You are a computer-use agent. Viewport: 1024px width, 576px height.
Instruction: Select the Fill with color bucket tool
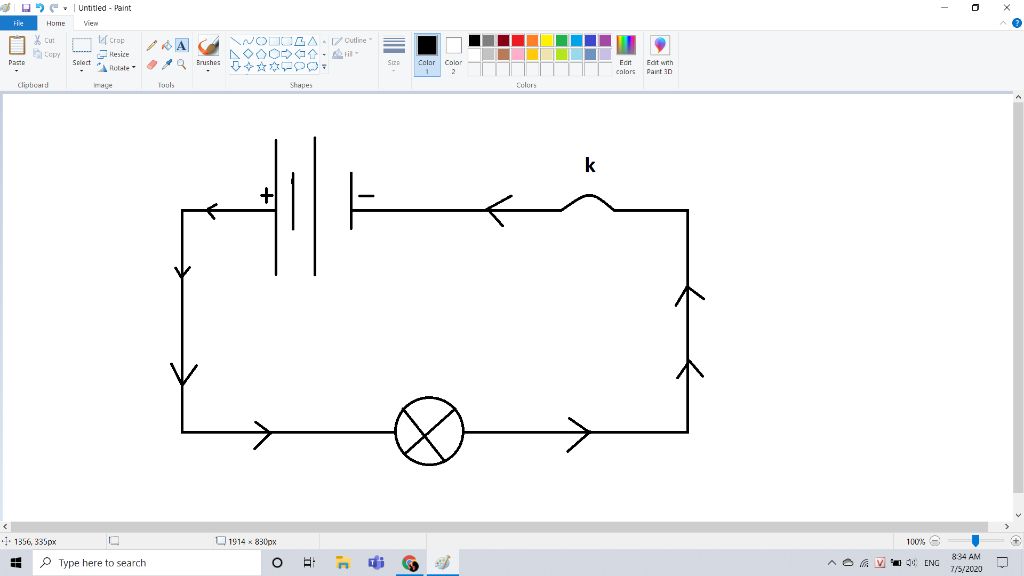167,46
